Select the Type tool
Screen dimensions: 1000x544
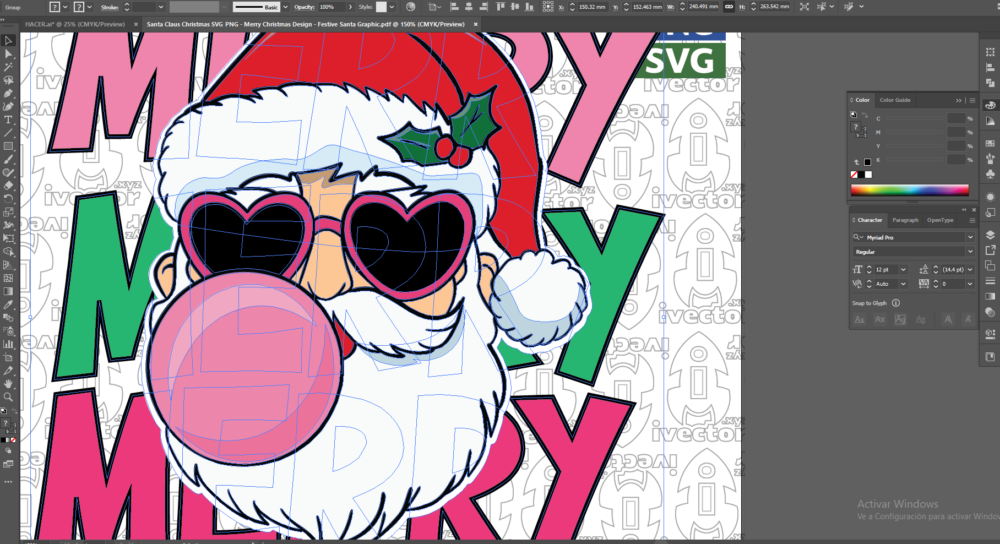pyautogui.click(x=8, y=120)
